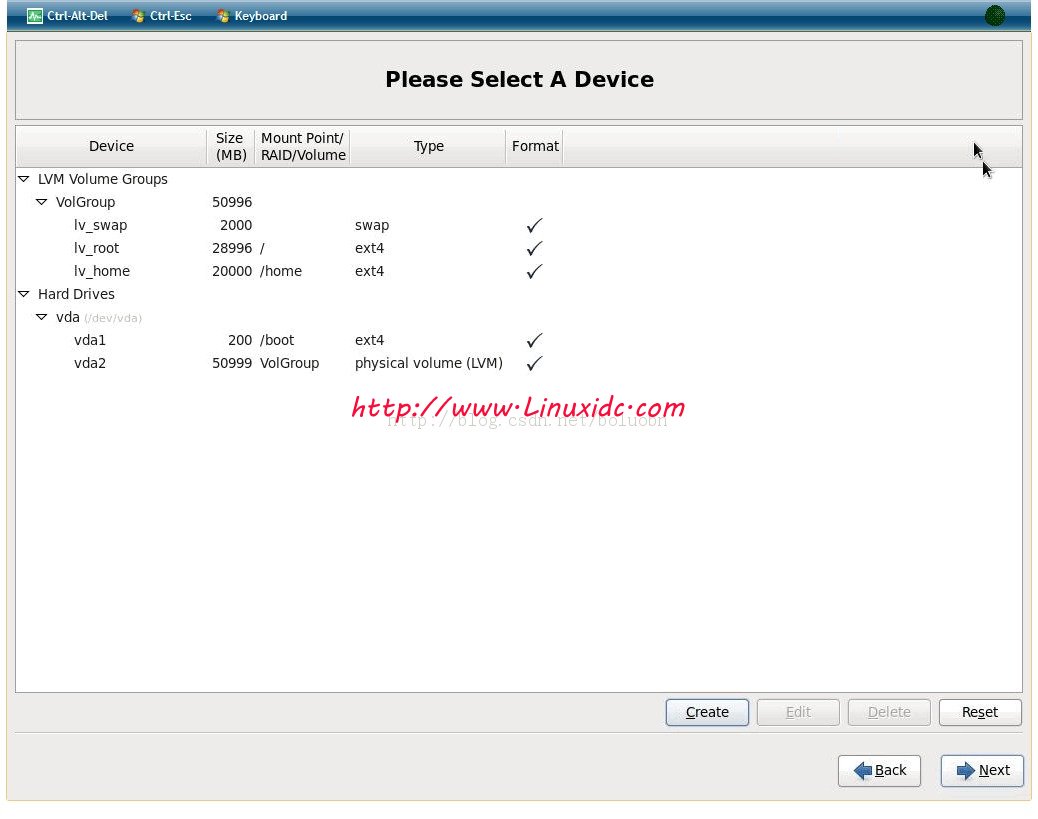This screenshot has width=1038, height=819.
Task: Click the format checkmark for vda1
Action: tap(534, 340)
